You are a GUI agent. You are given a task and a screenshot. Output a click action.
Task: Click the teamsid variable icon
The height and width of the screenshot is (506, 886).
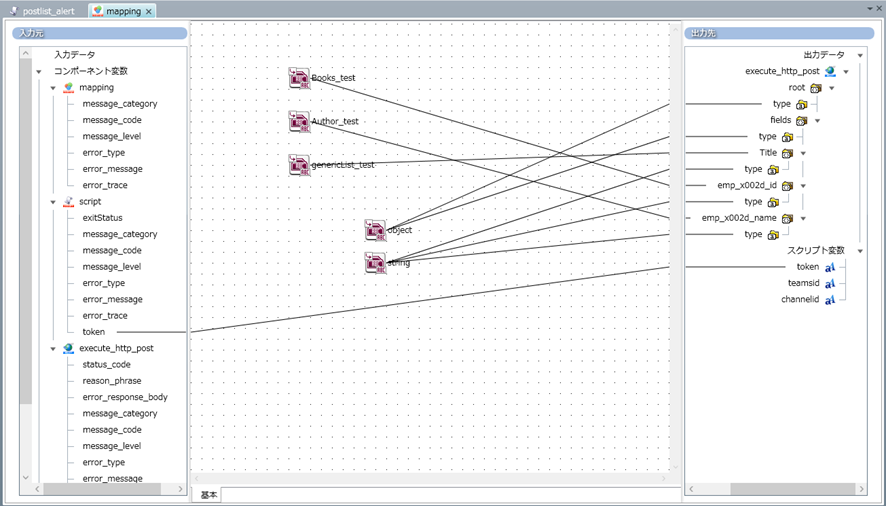tap(830, 283)
